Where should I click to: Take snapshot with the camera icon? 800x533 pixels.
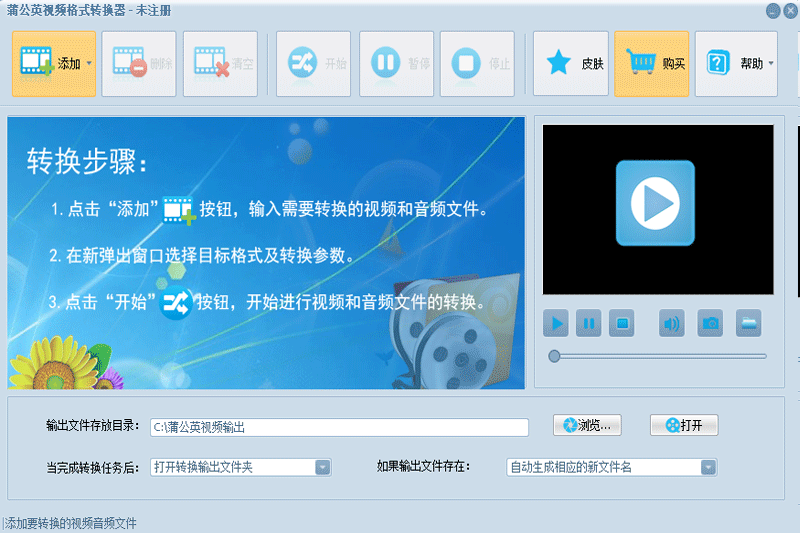click(x=710, y=323)
